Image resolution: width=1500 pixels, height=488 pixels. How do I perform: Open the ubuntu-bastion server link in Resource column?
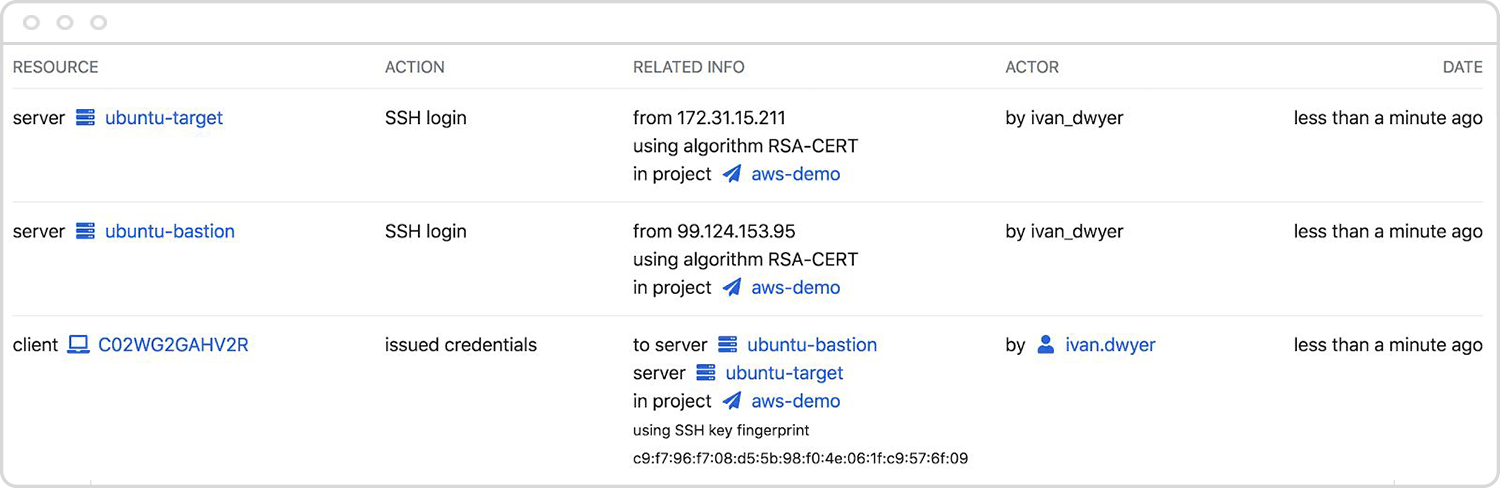point(170,231)
